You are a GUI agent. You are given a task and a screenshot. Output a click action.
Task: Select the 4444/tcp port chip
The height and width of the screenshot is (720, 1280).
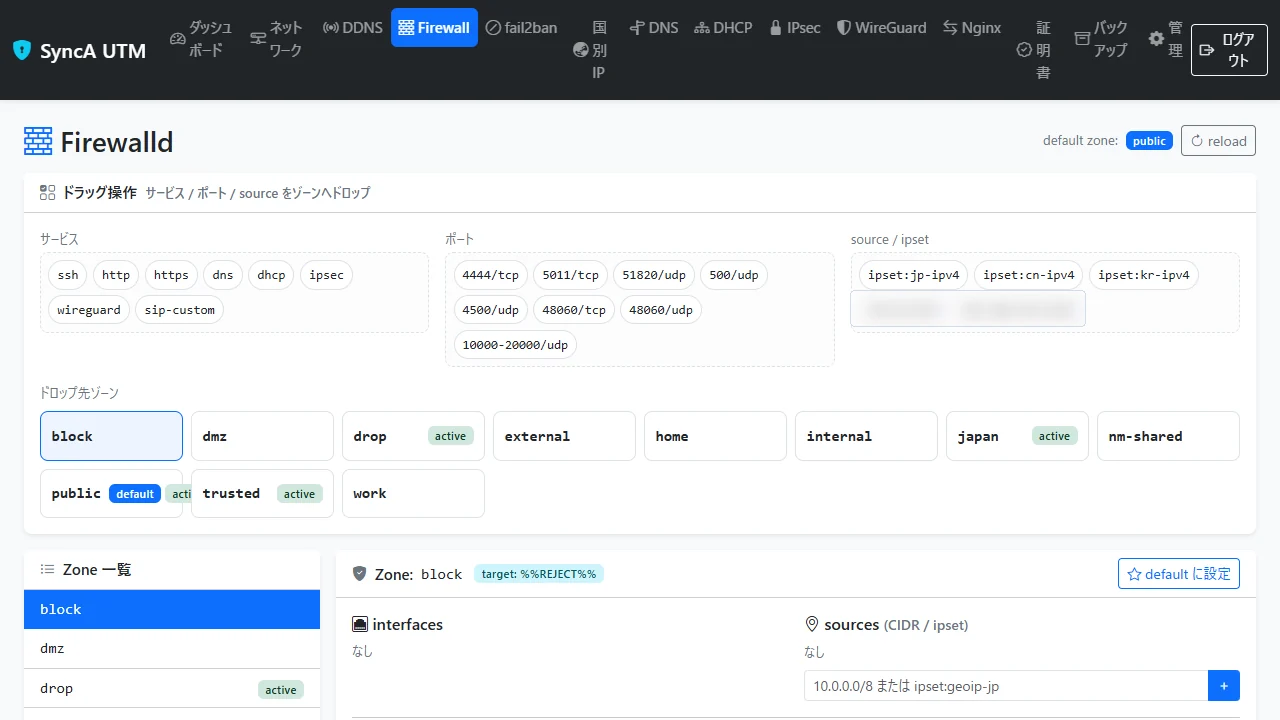point(490,275)
